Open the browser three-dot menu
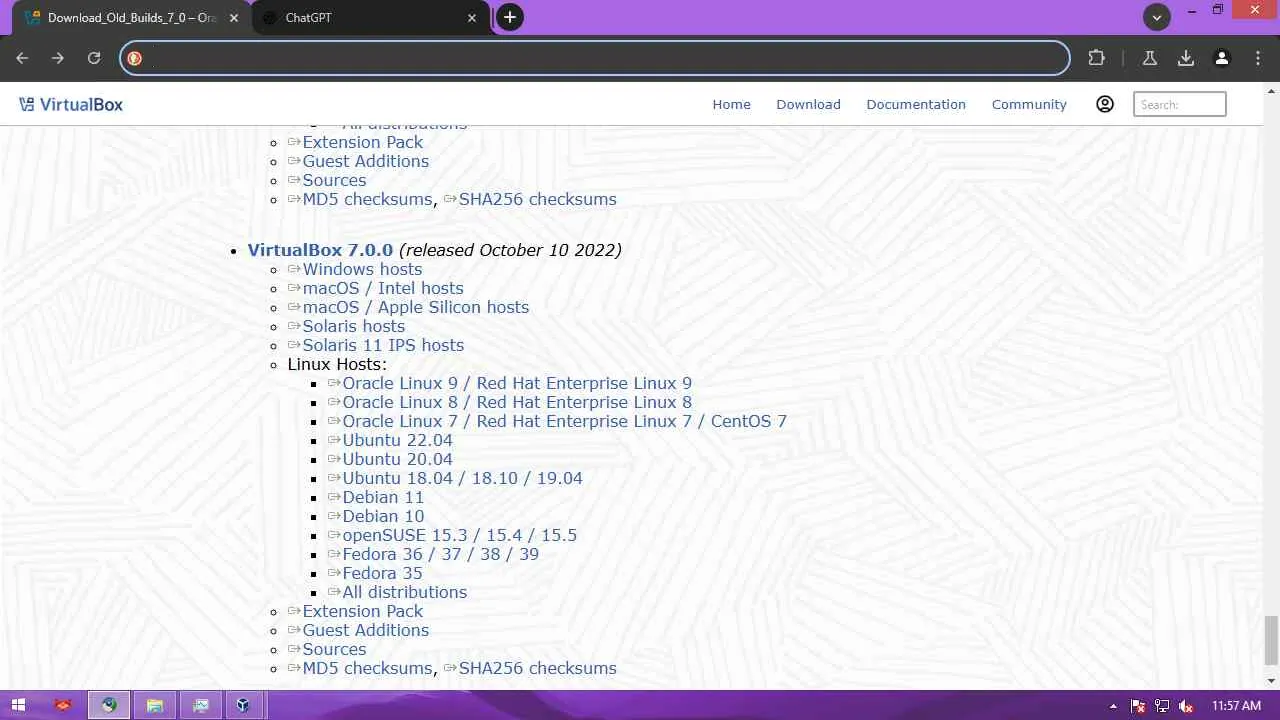 [1258, 58]
